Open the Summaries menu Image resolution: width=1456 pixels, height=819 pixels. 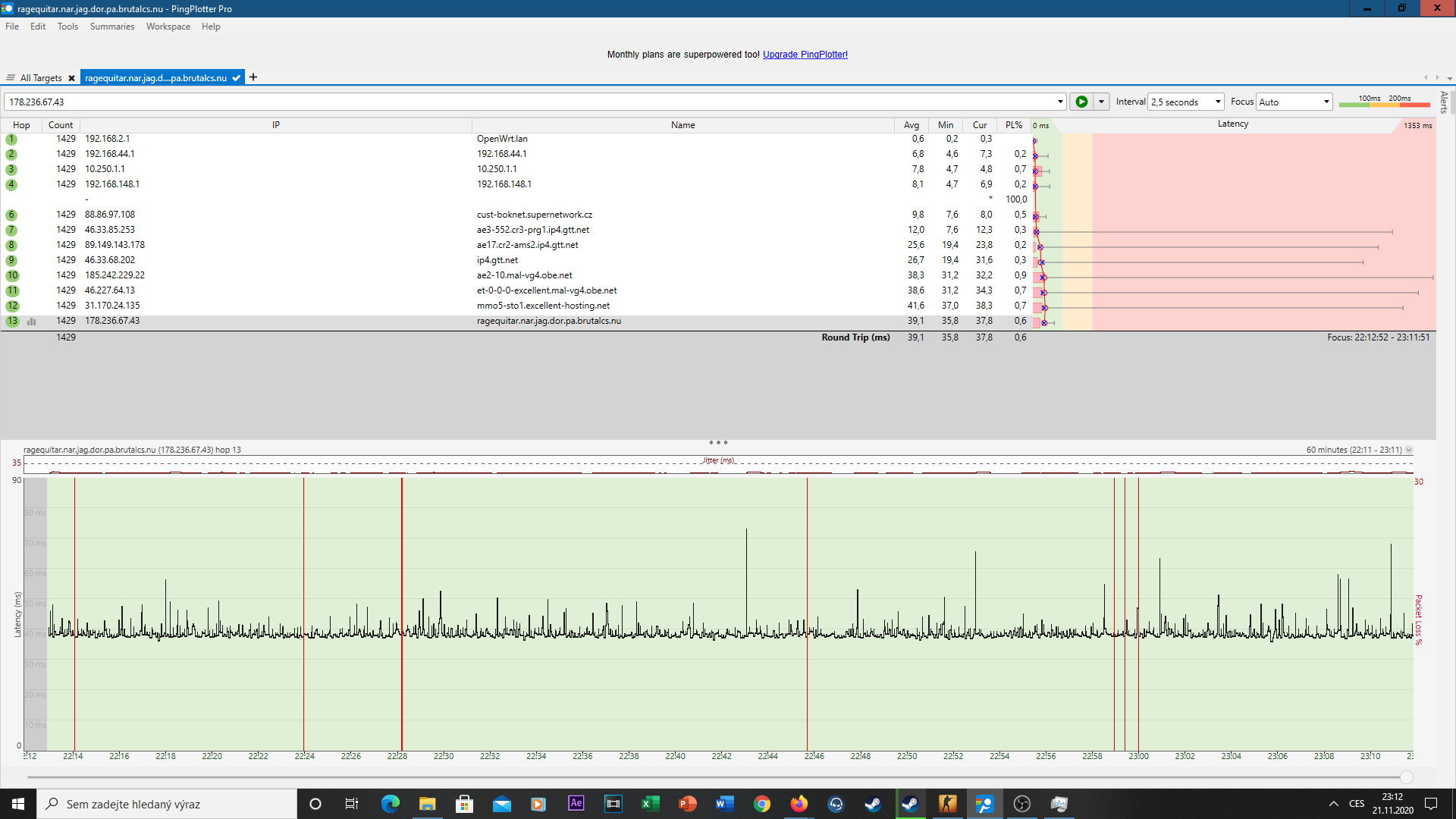[111, 27]
